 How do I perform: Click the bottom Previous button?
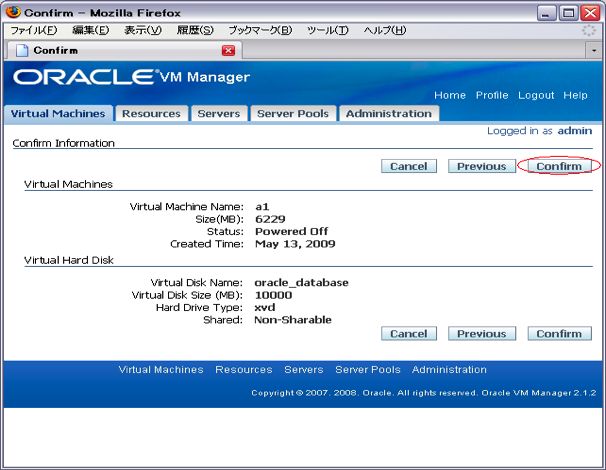pos(482,334)
